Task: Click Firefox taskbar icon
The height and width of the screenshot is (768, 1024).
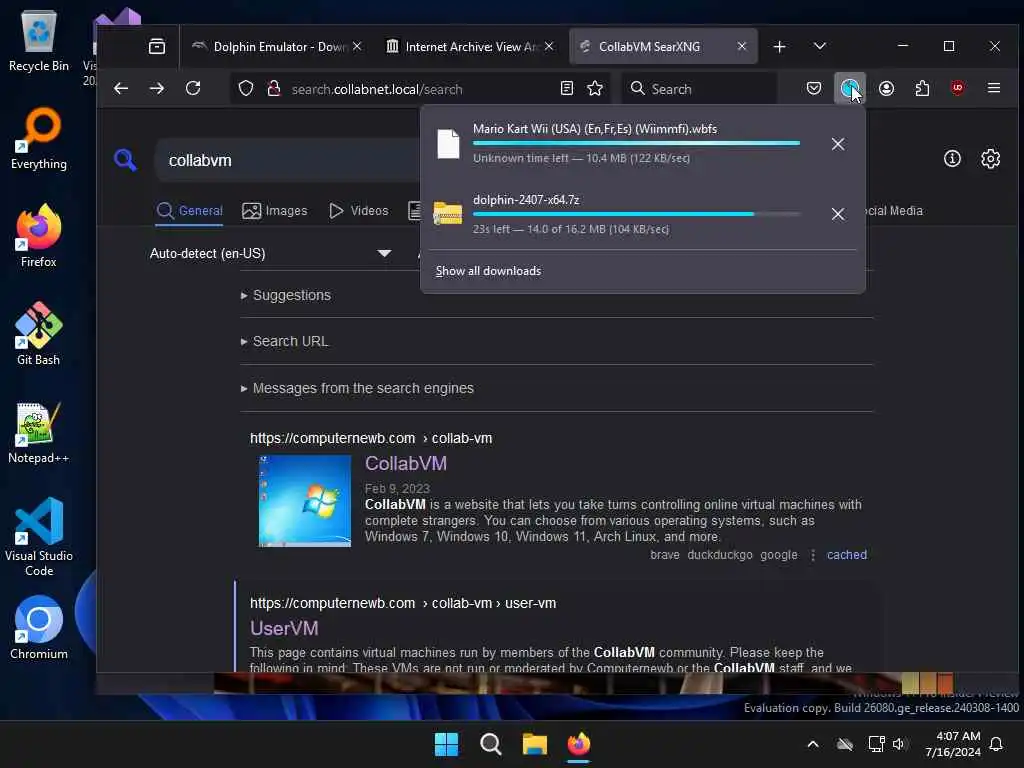Action: [579, 744]
